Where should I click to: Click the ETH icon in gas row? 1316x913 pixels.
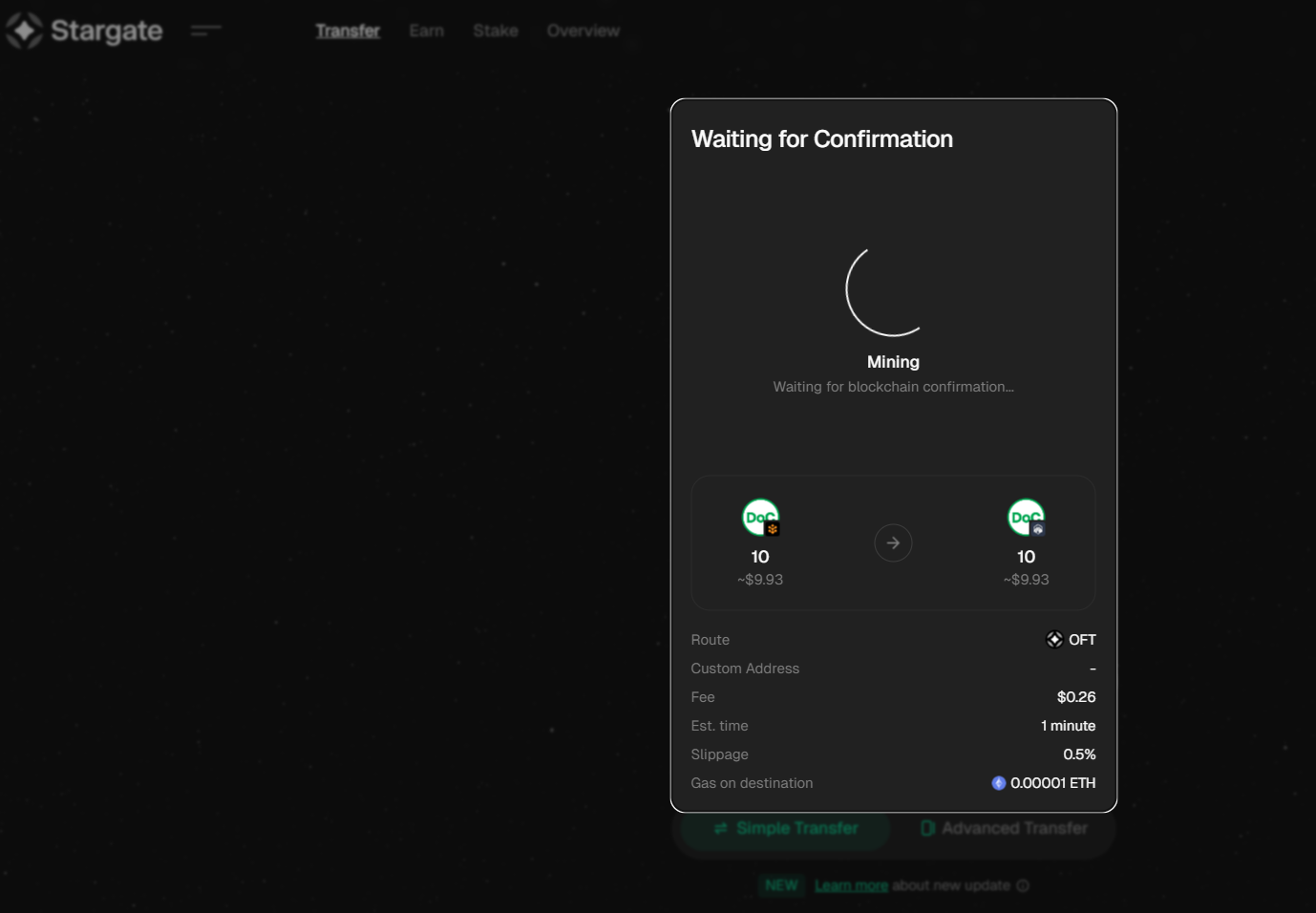[998, 783]
